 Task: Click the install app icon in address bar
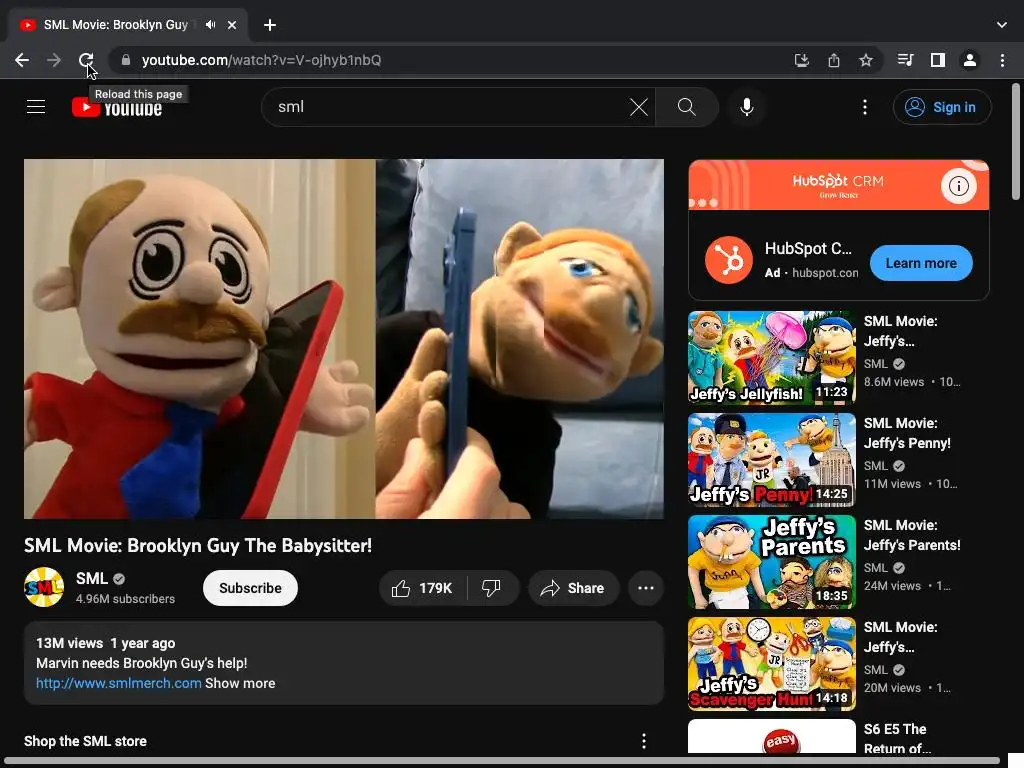(x=801, y=60)
